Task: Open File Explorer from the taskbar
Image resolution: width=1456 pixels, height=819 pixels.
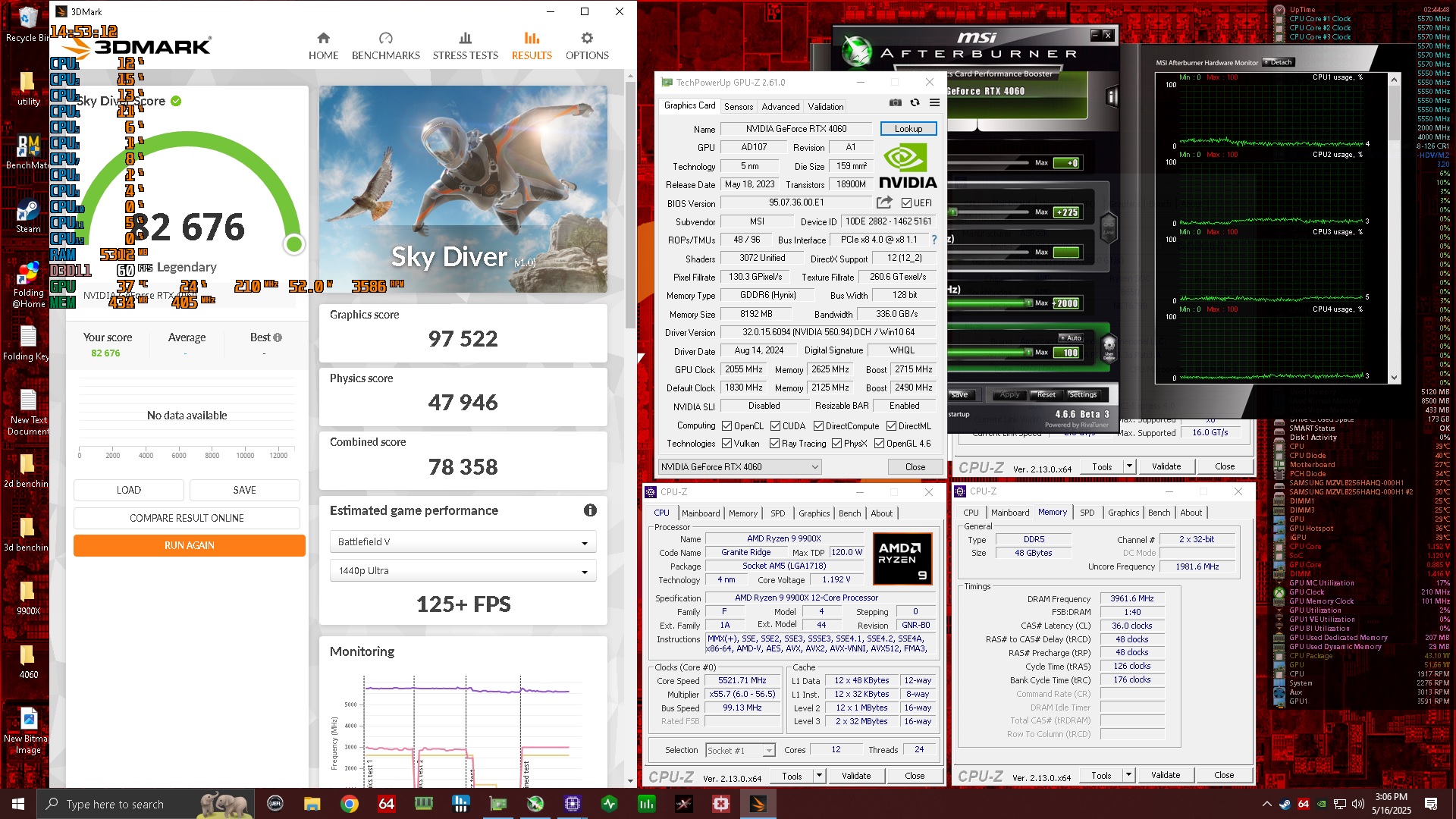Action: coord(312,804)
